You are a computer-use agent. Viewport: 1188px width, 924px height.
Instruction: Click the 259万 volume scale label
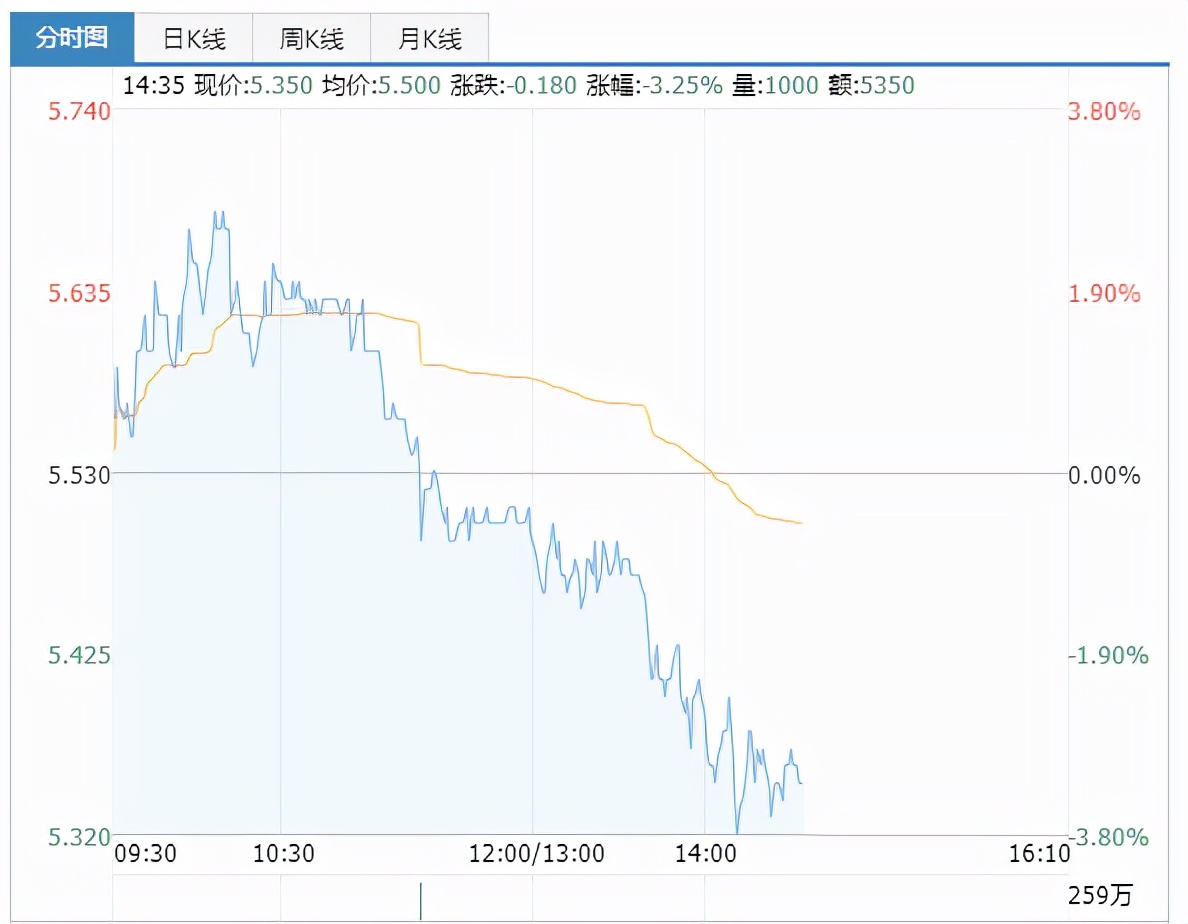coord(1101,895)
